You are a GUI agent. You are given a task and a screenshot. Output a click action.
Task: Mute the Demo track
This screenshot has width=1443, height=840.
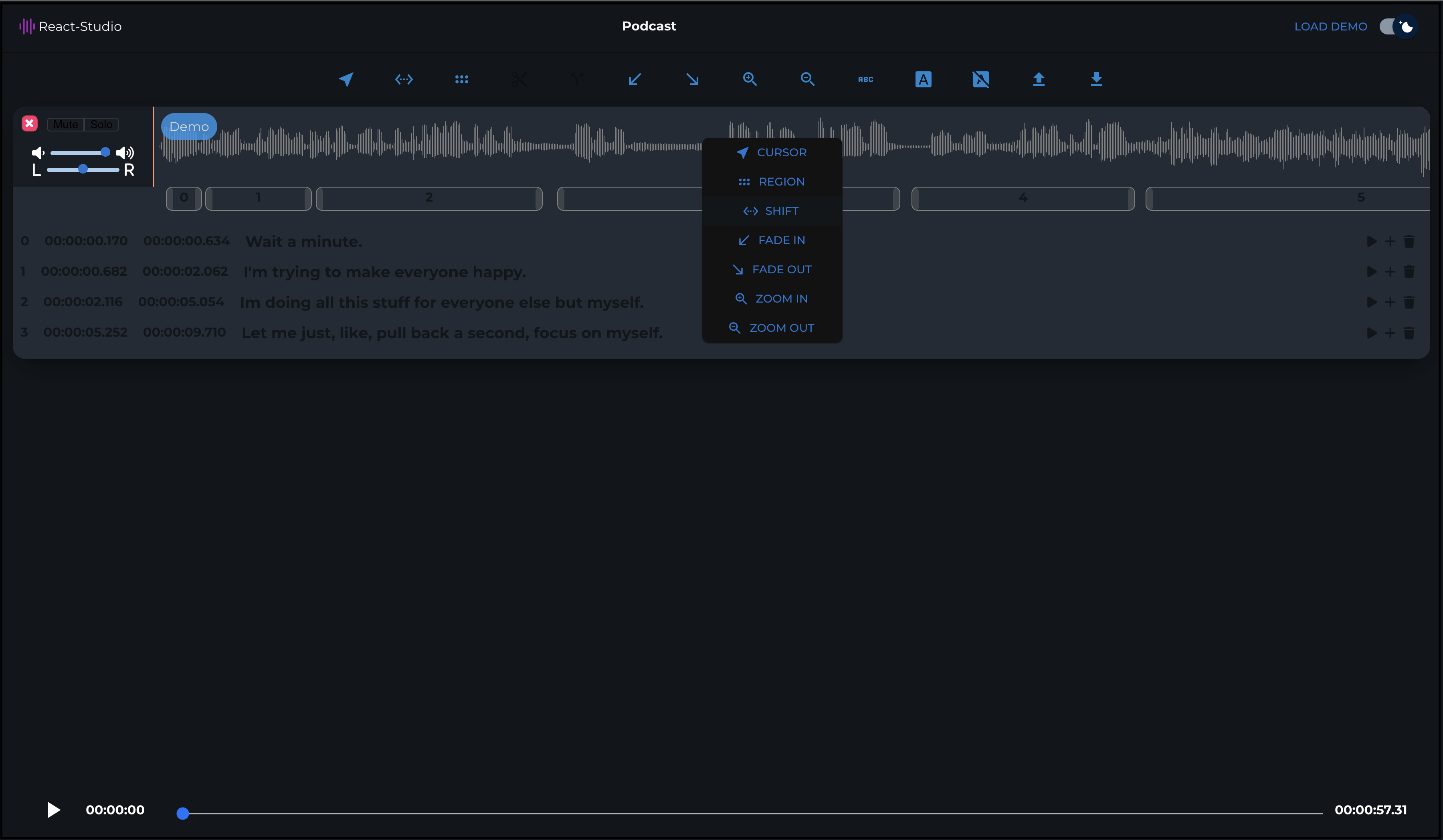point(66,124)
